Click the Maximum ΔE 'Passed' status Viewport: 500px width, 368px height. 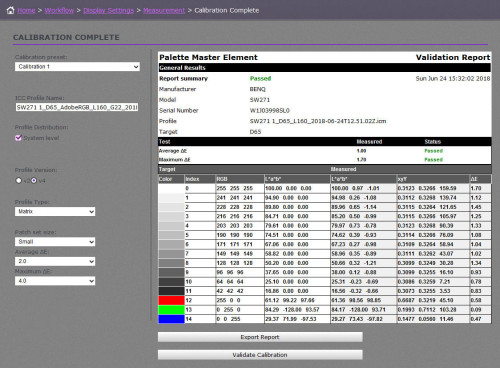433,159
